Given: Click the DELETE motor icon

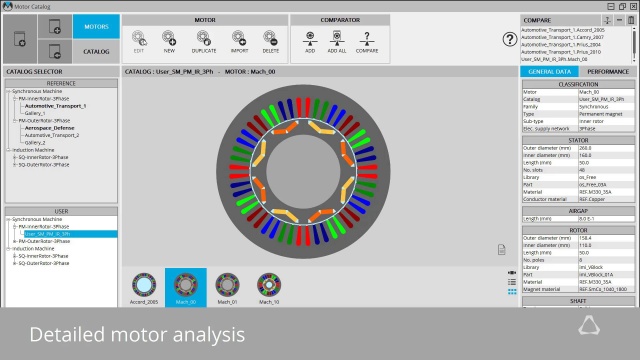Looking at the screenshot, I should pyautogui.click(x=271, y=42).
